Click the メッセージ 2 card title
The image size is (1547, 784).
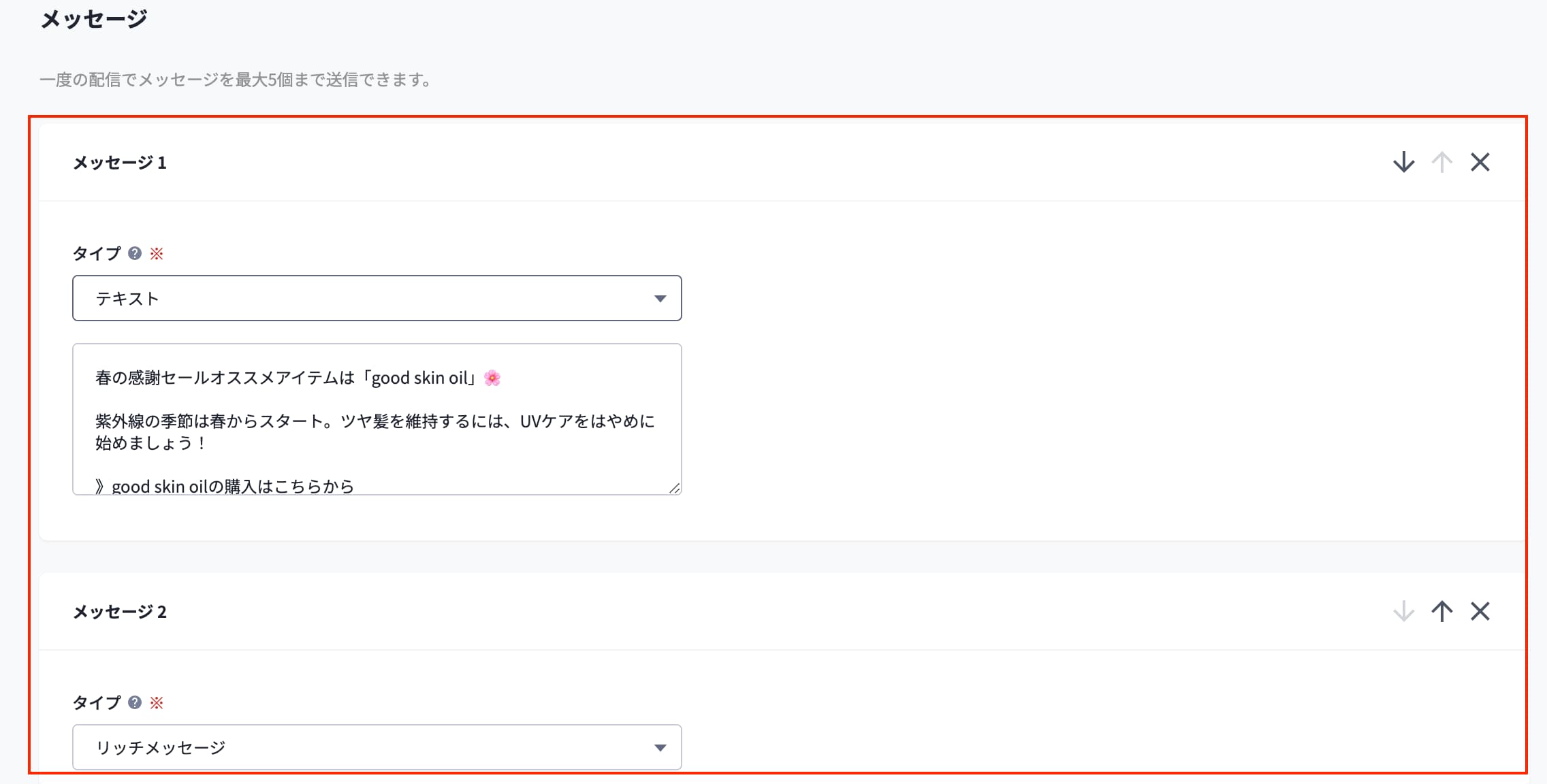120,612
